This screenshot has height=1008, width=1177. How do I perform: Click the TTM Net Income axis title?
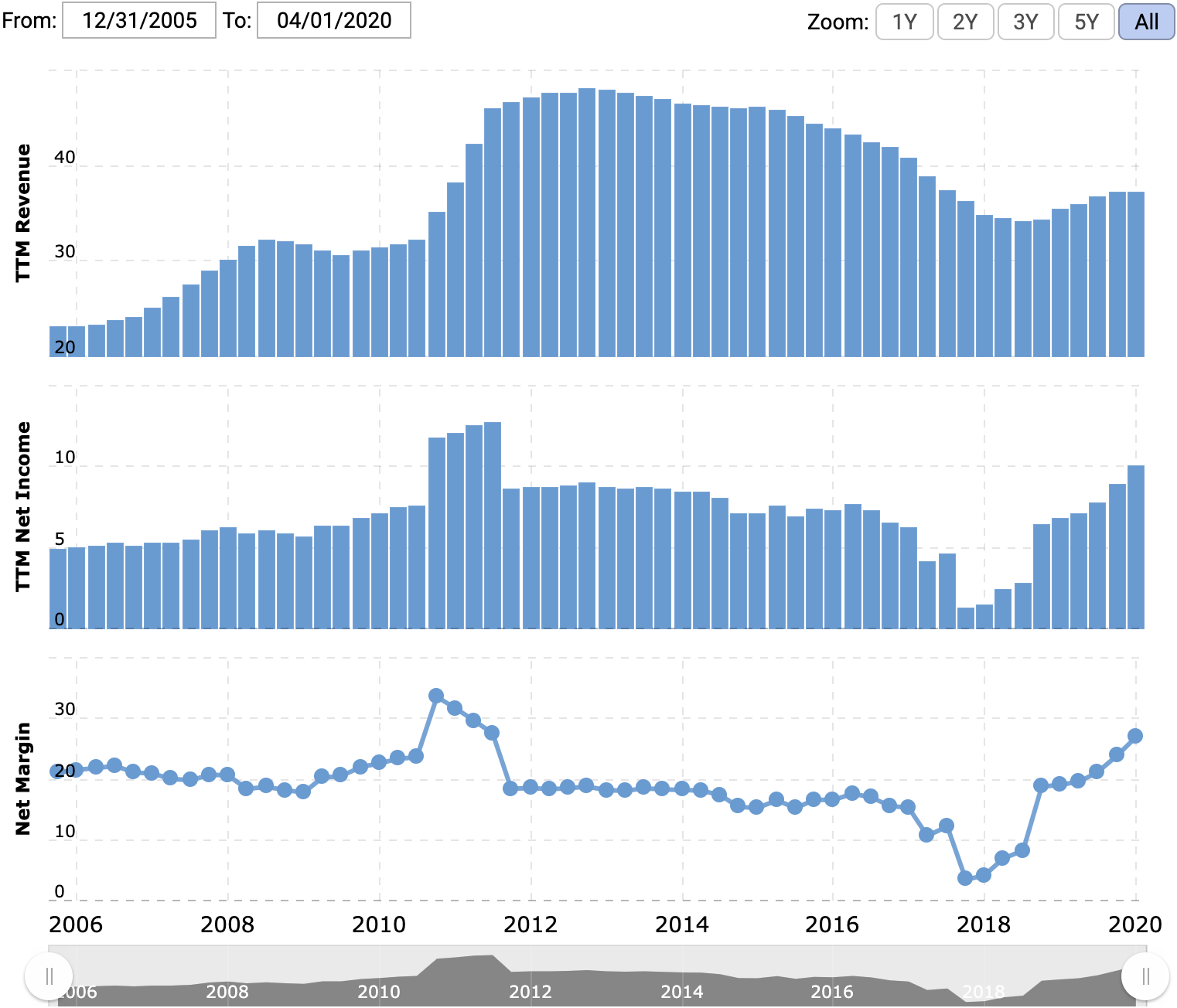tap(23, 507)
